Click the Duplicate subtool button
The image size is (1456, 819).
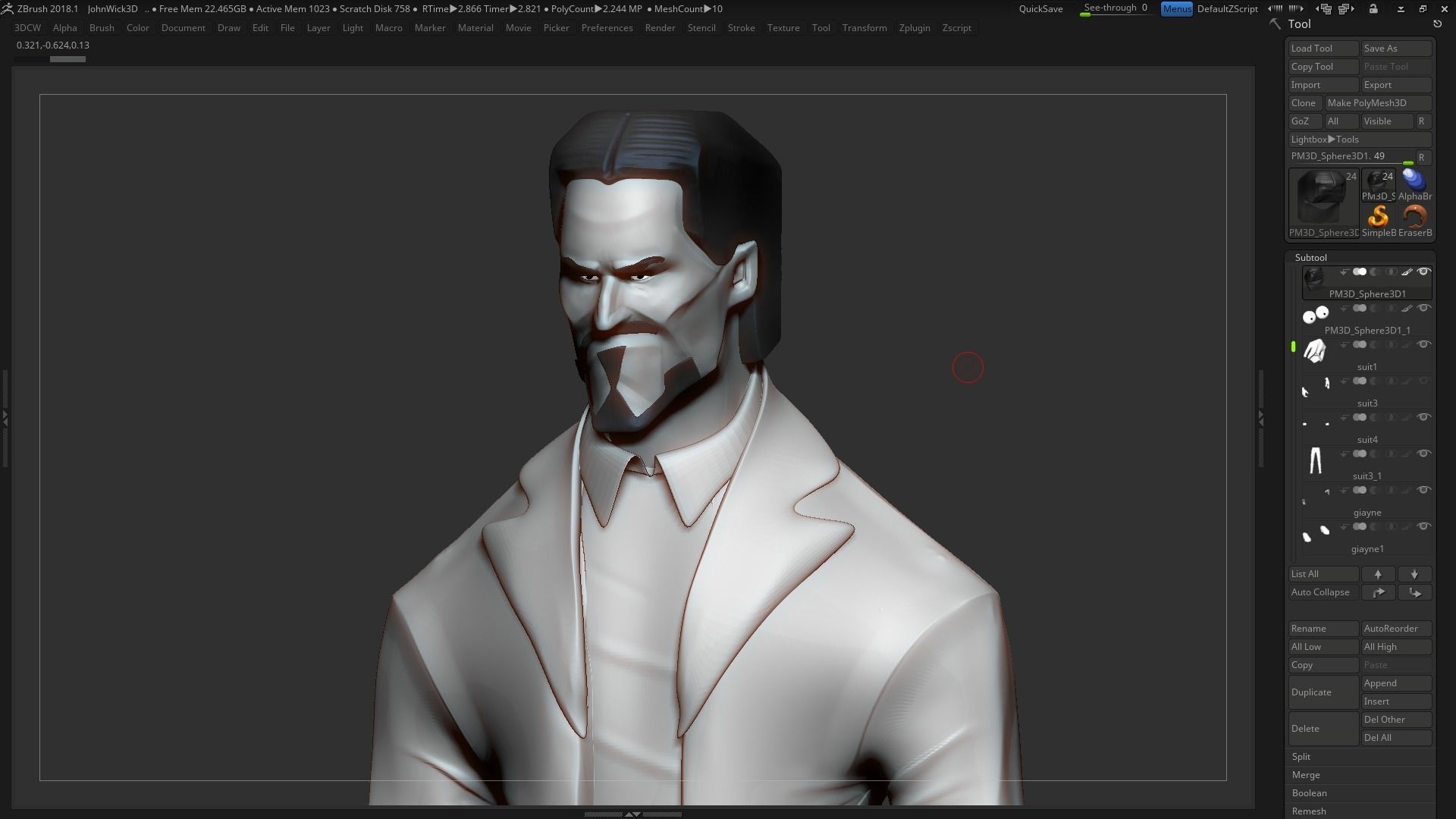pyautogui.click(x=1323, y=692)
